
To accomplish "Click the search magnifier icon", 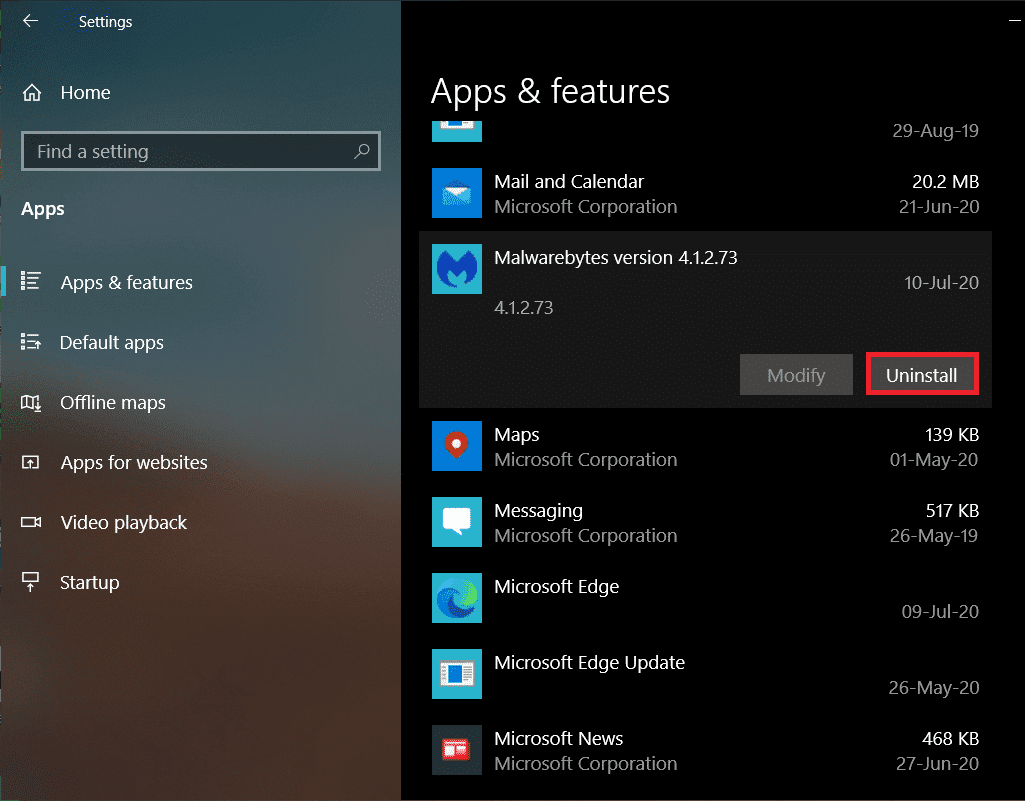I will point(362,152).
